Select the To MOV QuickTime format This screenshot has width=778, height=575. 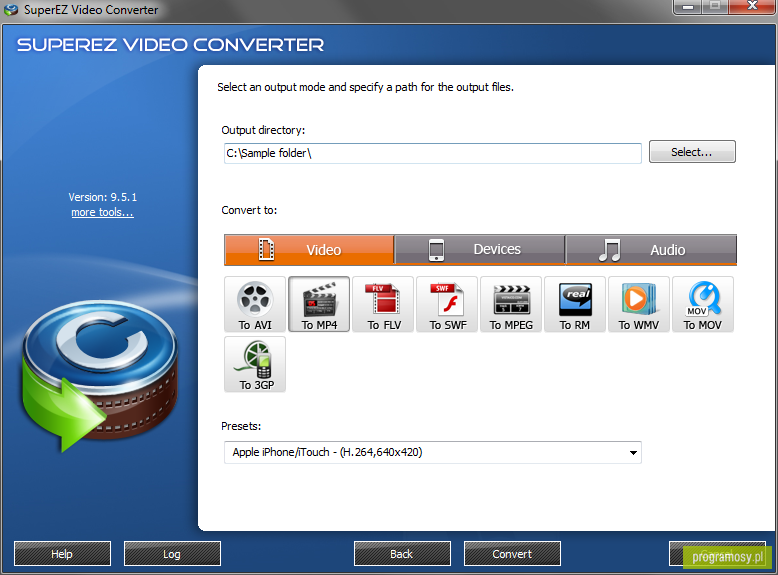(x=703, y=304)
